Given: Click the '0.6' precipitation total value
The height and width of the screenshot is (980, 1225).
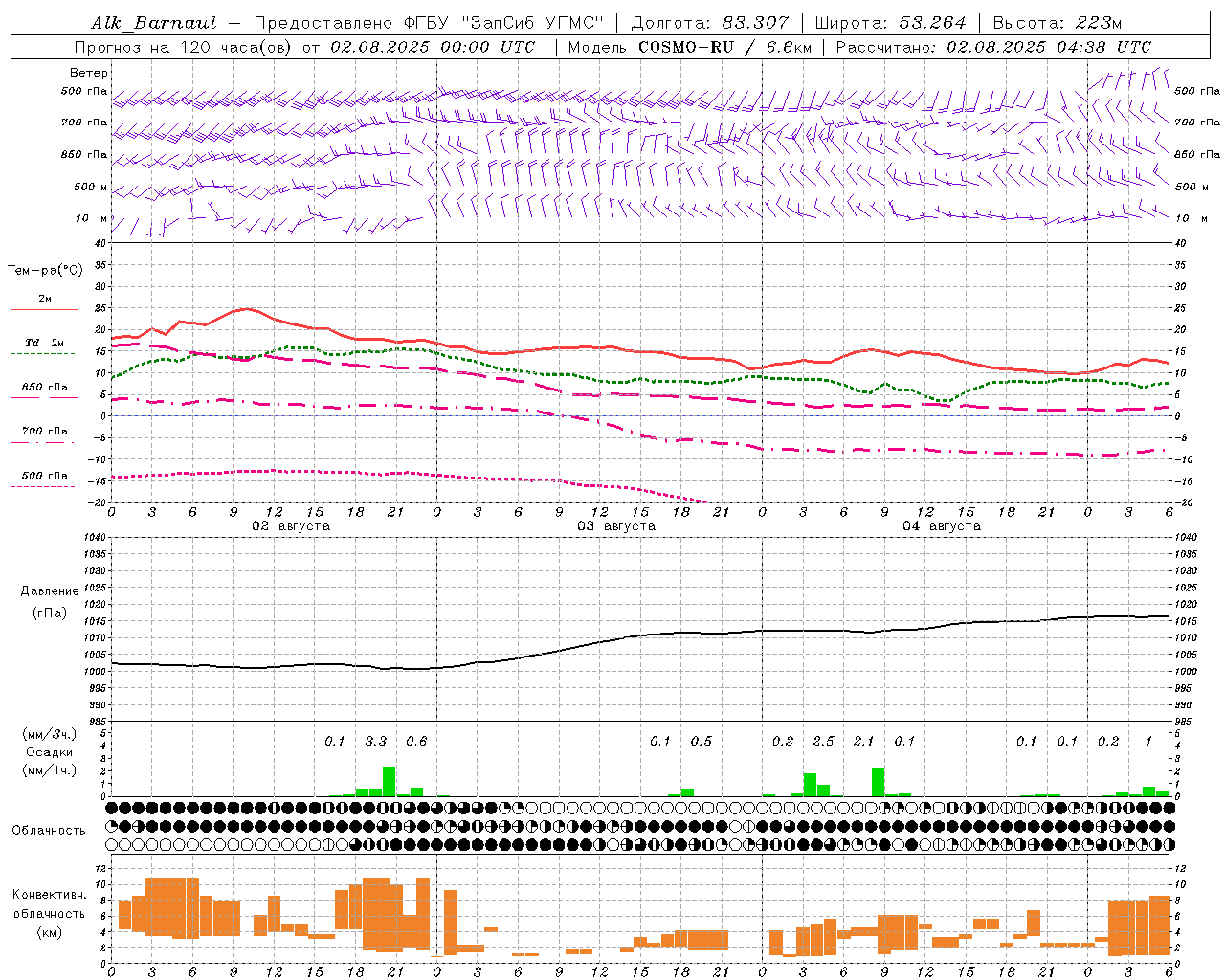Looking at the screenshot, I should tap(416, 741).
